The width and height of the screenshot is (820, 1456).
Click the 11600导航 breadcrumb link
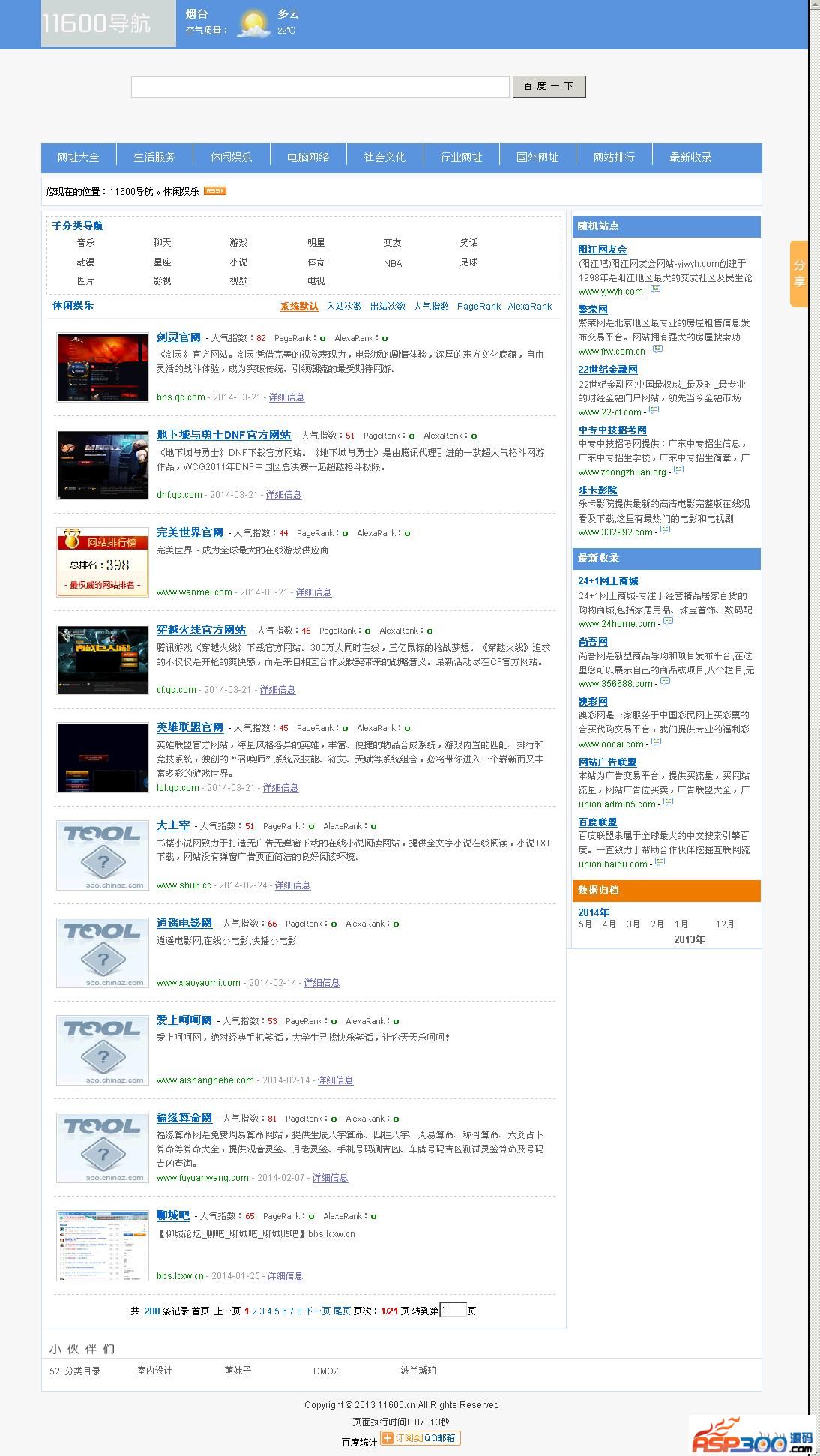tap(131, 192)
